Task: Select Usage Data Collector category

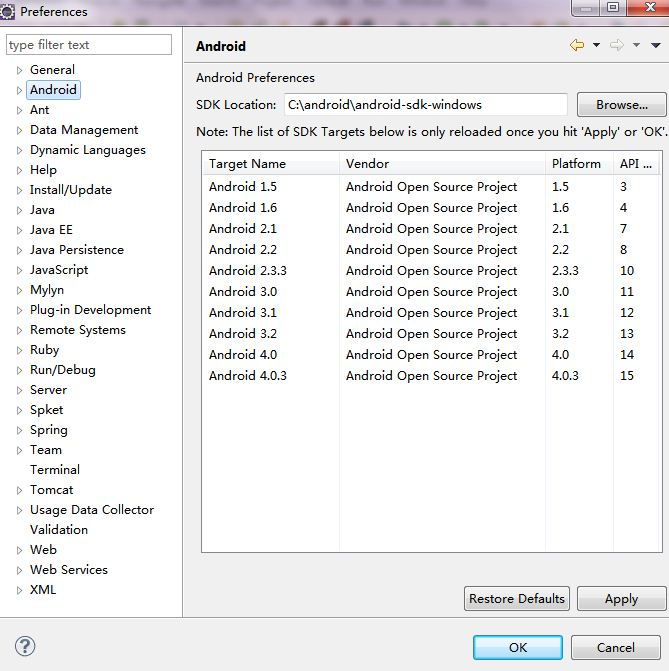Action: pos(92,510)
